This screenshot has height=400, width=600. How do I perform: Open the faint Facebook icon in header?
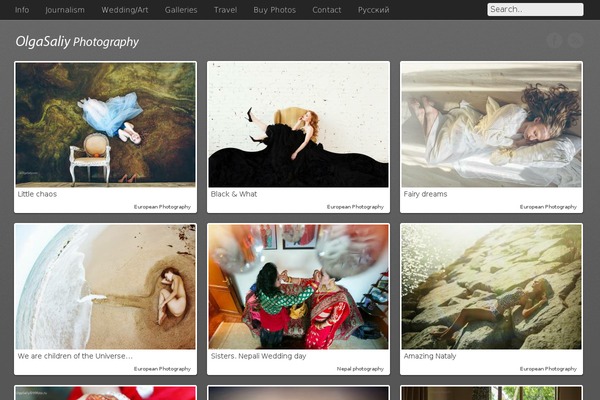[x=554, y=40]
